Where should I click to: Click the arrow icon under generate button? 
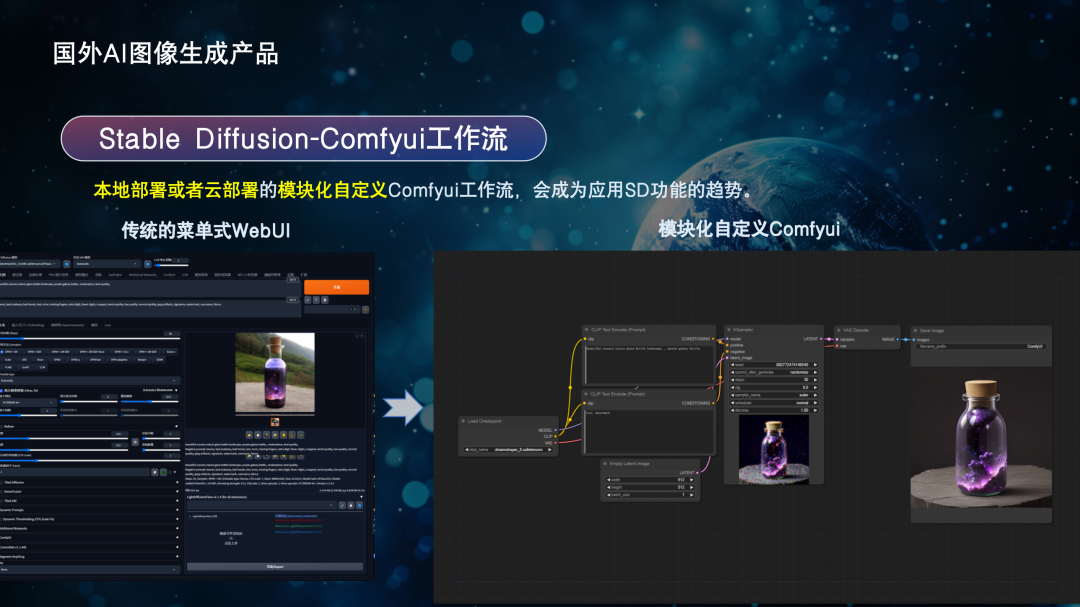coord(308,300)
